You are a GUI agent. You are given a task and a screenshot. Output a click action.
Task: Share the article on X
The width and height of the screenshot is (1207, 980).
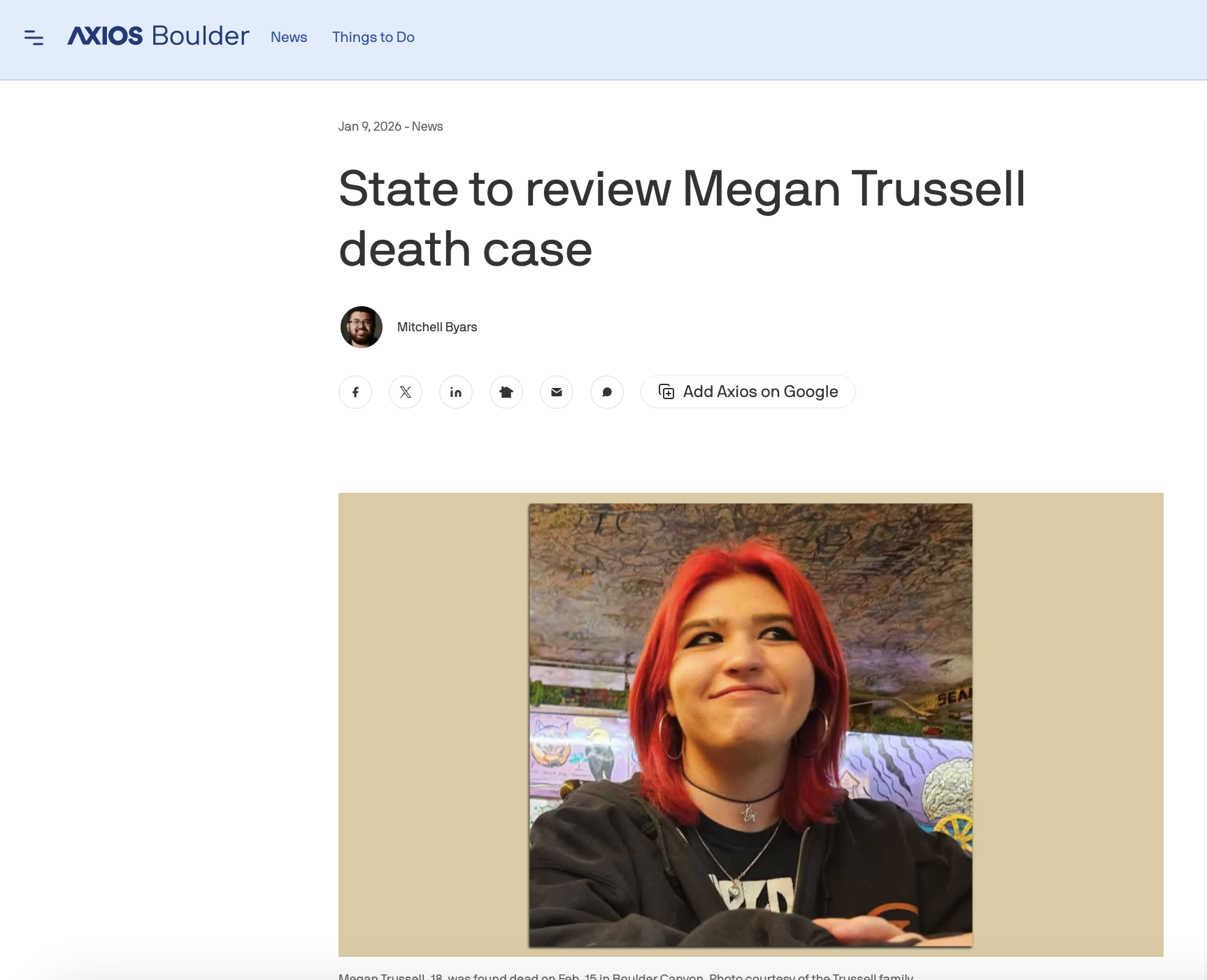point(406,392)
